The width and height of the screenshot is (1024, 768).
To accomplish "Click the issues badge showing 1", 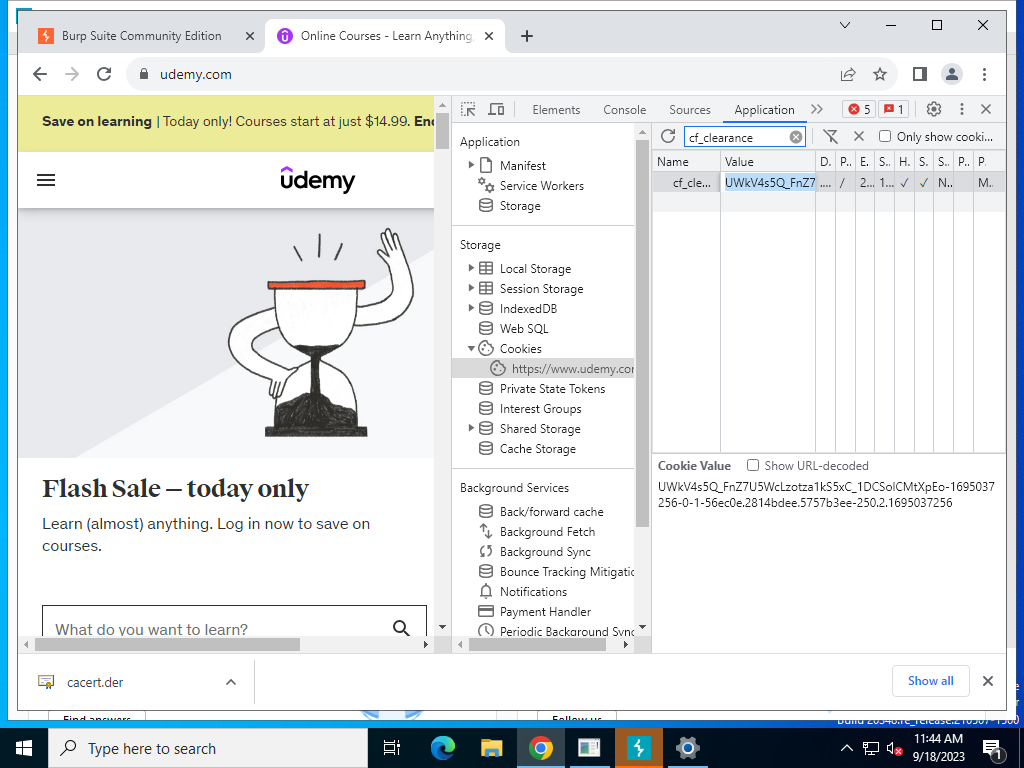I will point(893,109).
